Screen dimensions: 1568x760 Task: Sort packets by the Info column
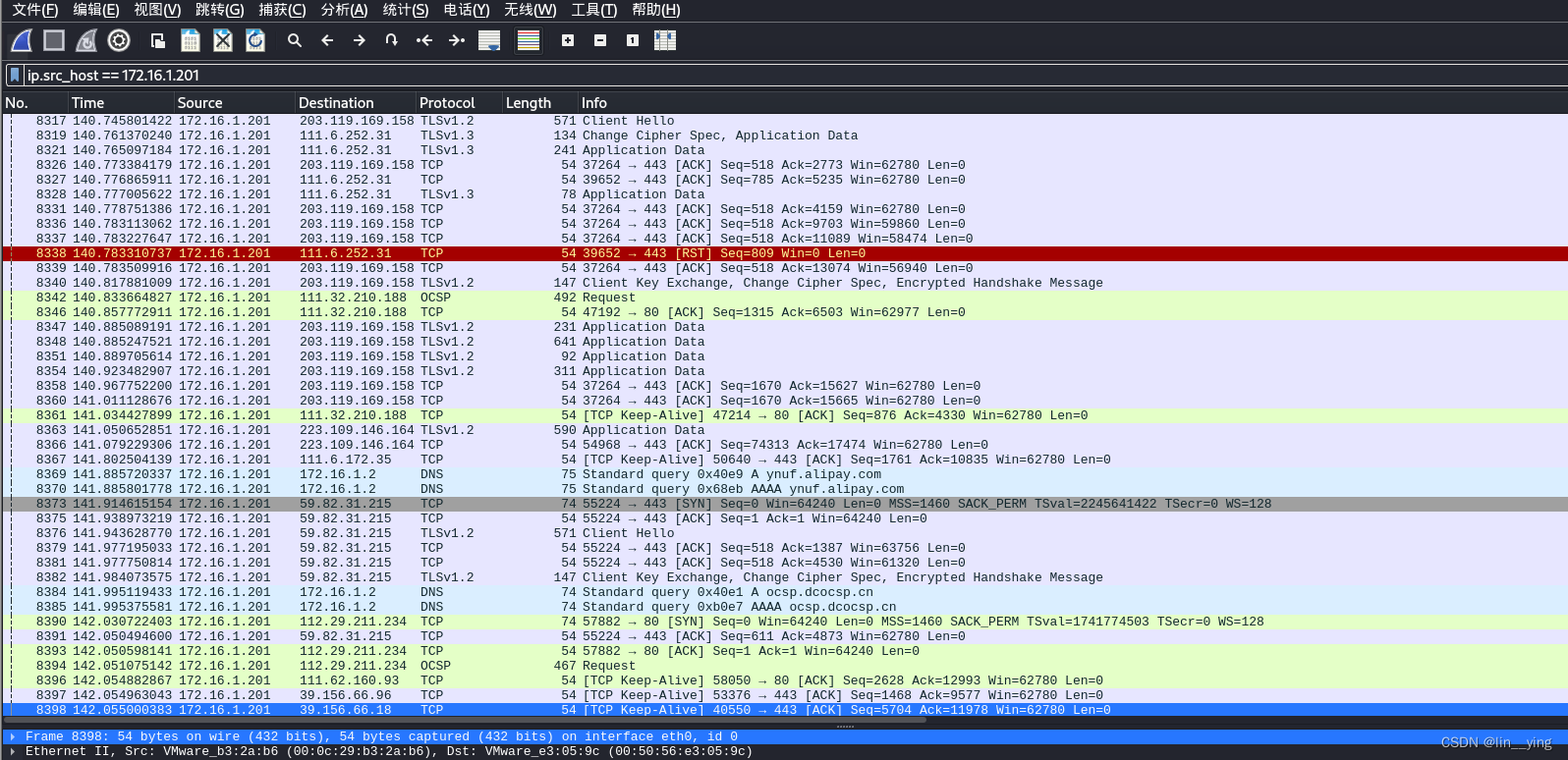click(x=1074, y=103)
